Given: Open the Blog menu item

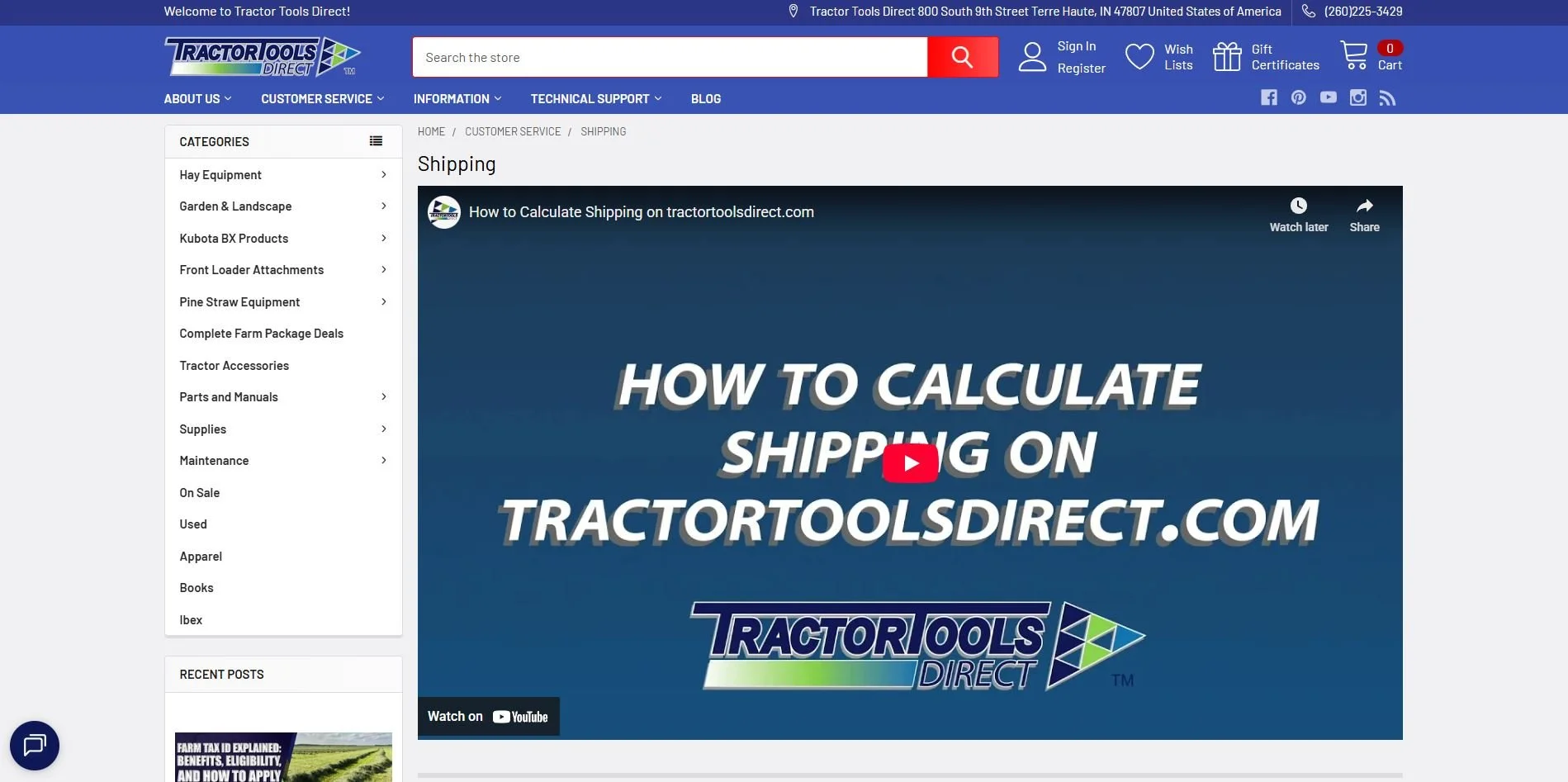Looking at the screenshot, I should (706, 98).
